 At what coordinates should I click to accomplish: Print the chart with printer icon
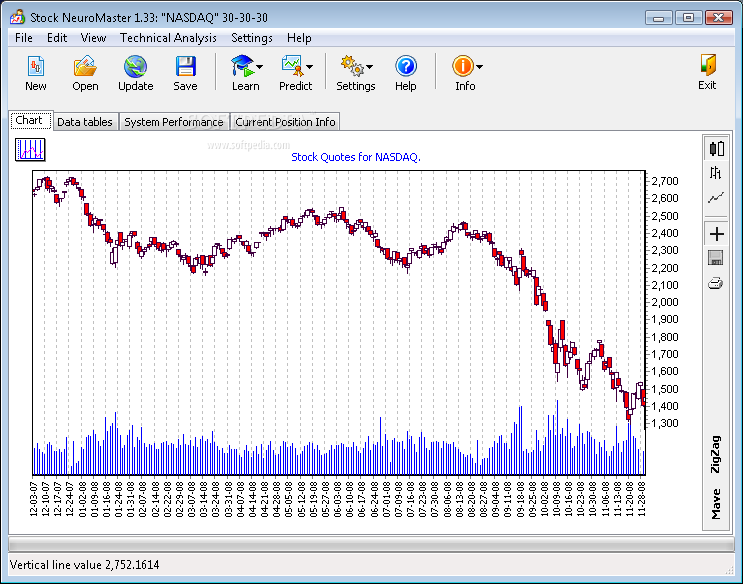716,283
